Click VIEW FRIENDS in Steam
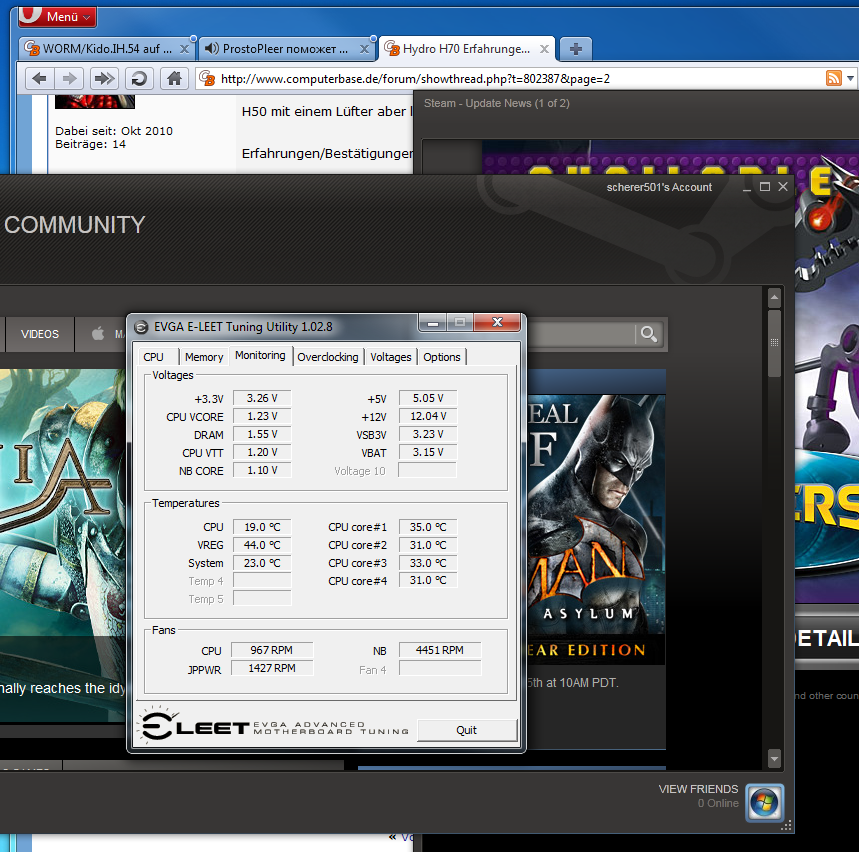 click(x=698, y=789)
